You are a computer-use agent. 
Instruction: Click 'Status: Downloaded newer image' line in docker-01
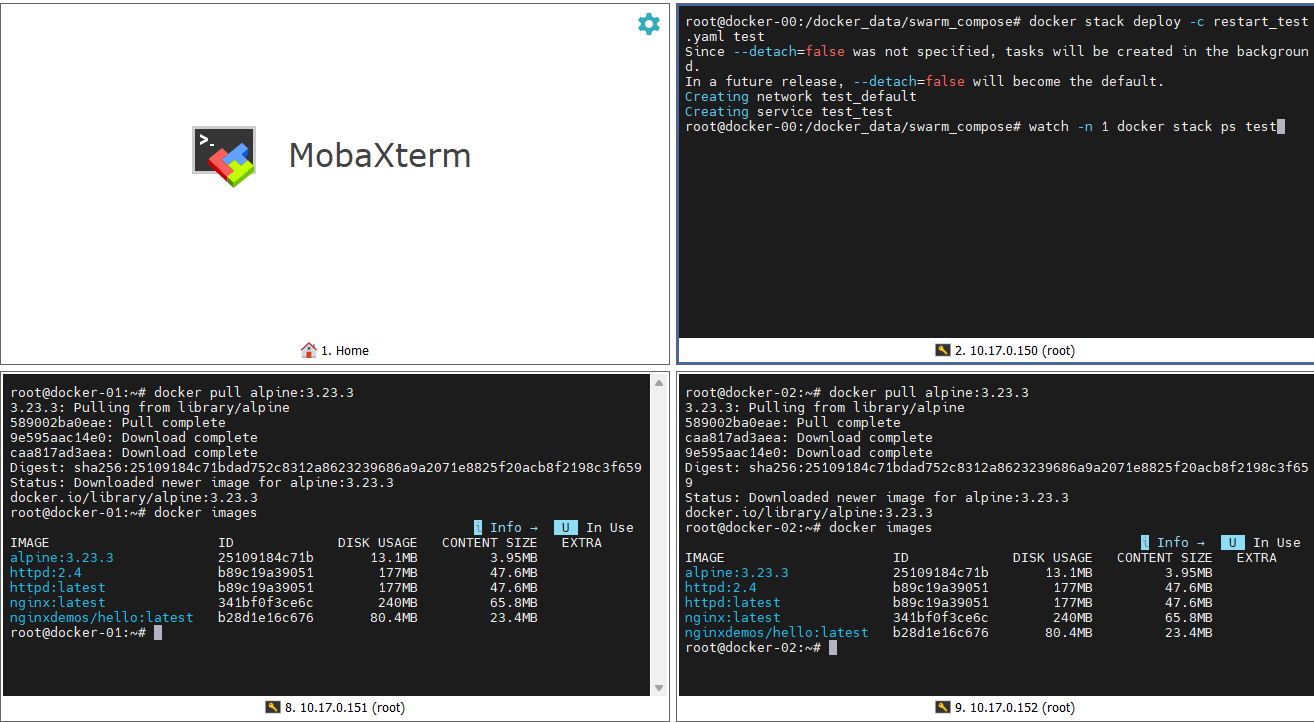202,483
